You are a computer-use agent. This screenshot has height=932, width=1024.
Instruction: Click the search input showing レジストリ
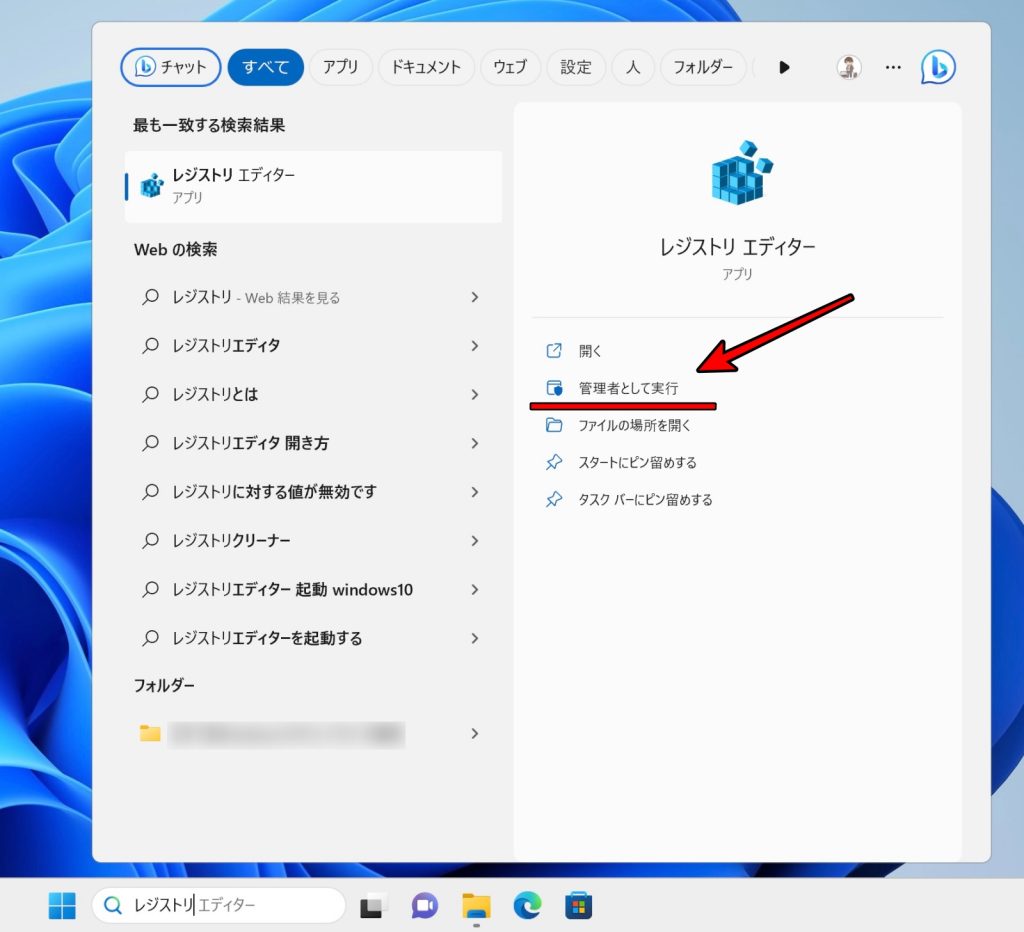click(220, 905)
